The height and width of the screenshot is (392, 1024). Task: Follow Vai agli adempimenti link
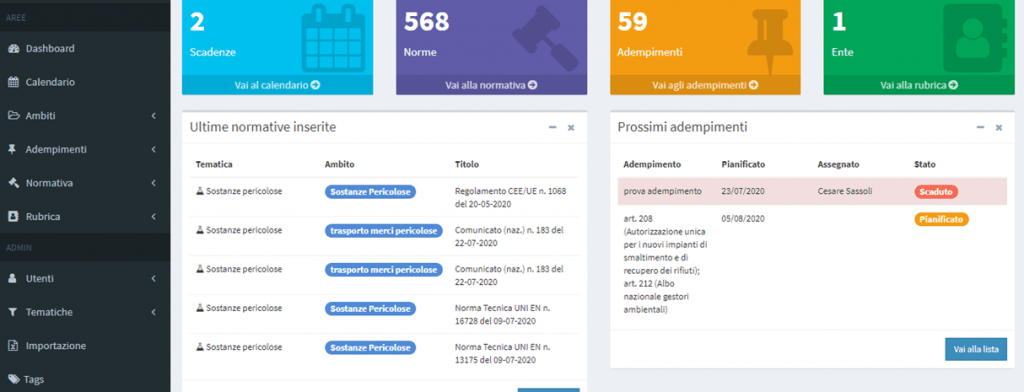705,85
